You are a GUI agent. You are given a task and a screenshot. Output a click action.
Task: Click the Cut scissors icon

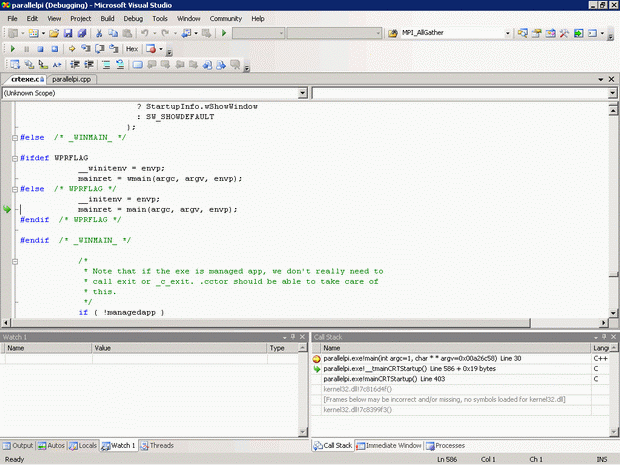pos(99,33)
